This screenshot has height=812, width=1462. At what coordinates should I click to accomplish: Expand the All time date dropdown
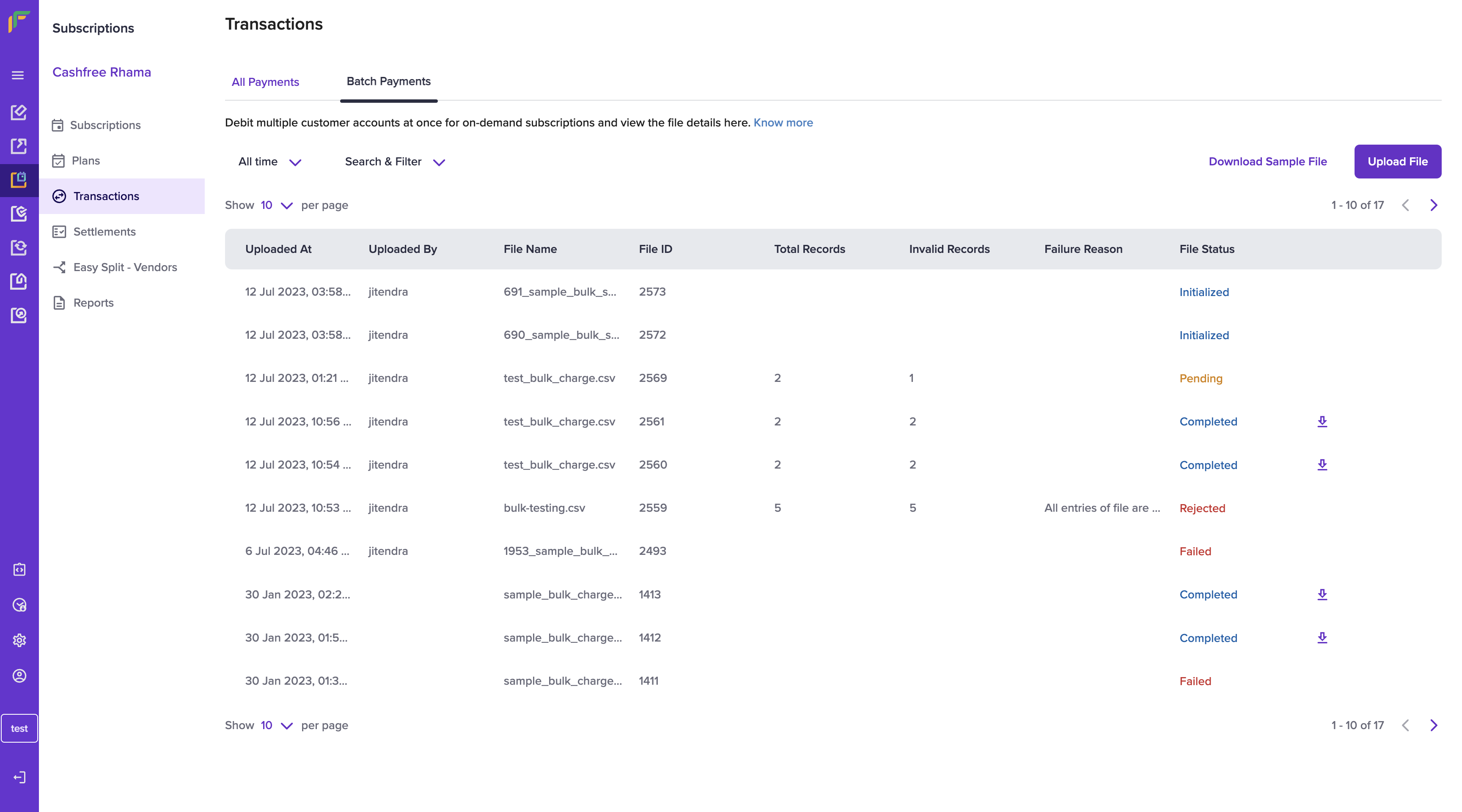coord(269,162)
